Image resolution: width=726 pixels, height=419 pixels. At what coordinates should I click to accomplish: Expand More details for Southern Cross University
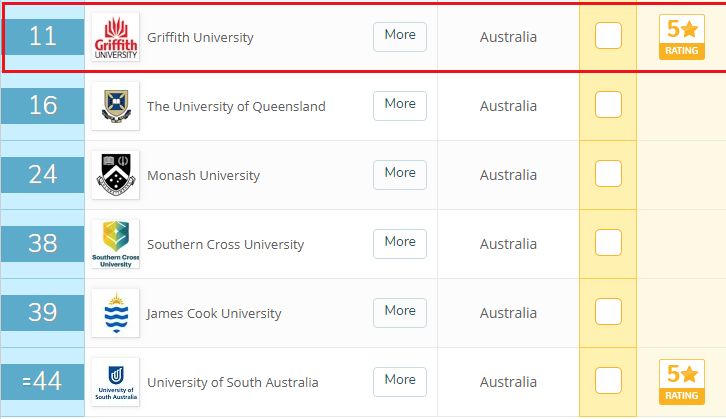click(400, 244)
